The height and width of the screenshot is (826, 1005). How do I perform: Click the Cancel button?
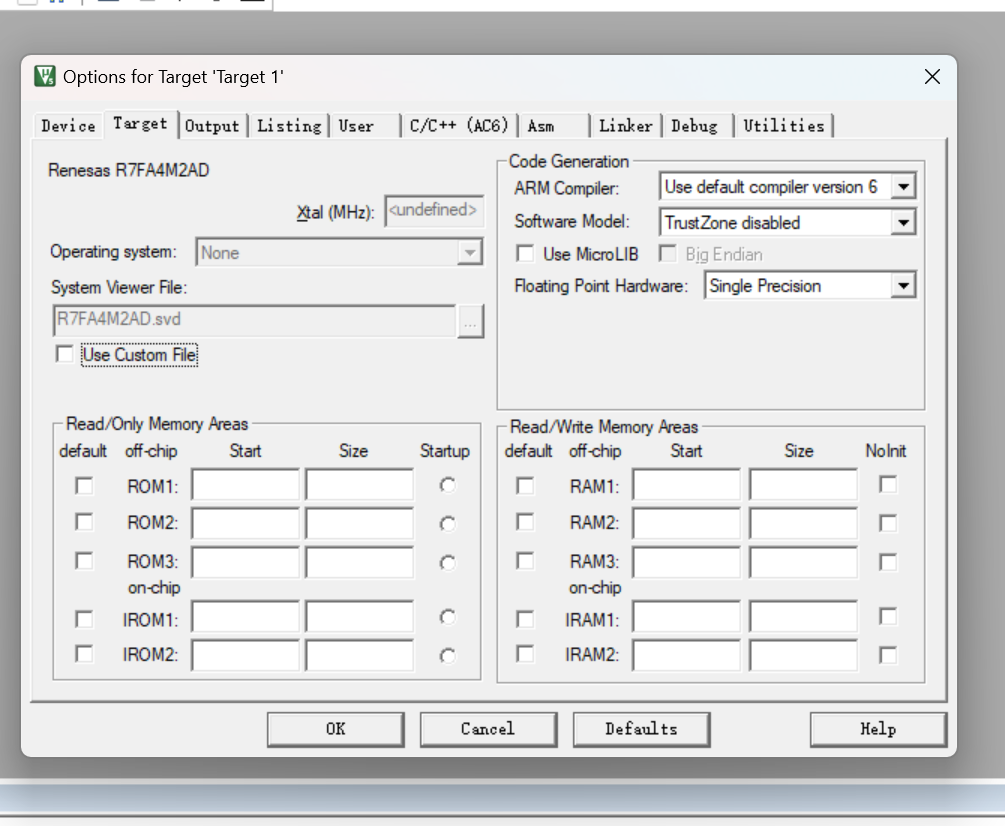[x=488, y=729]
